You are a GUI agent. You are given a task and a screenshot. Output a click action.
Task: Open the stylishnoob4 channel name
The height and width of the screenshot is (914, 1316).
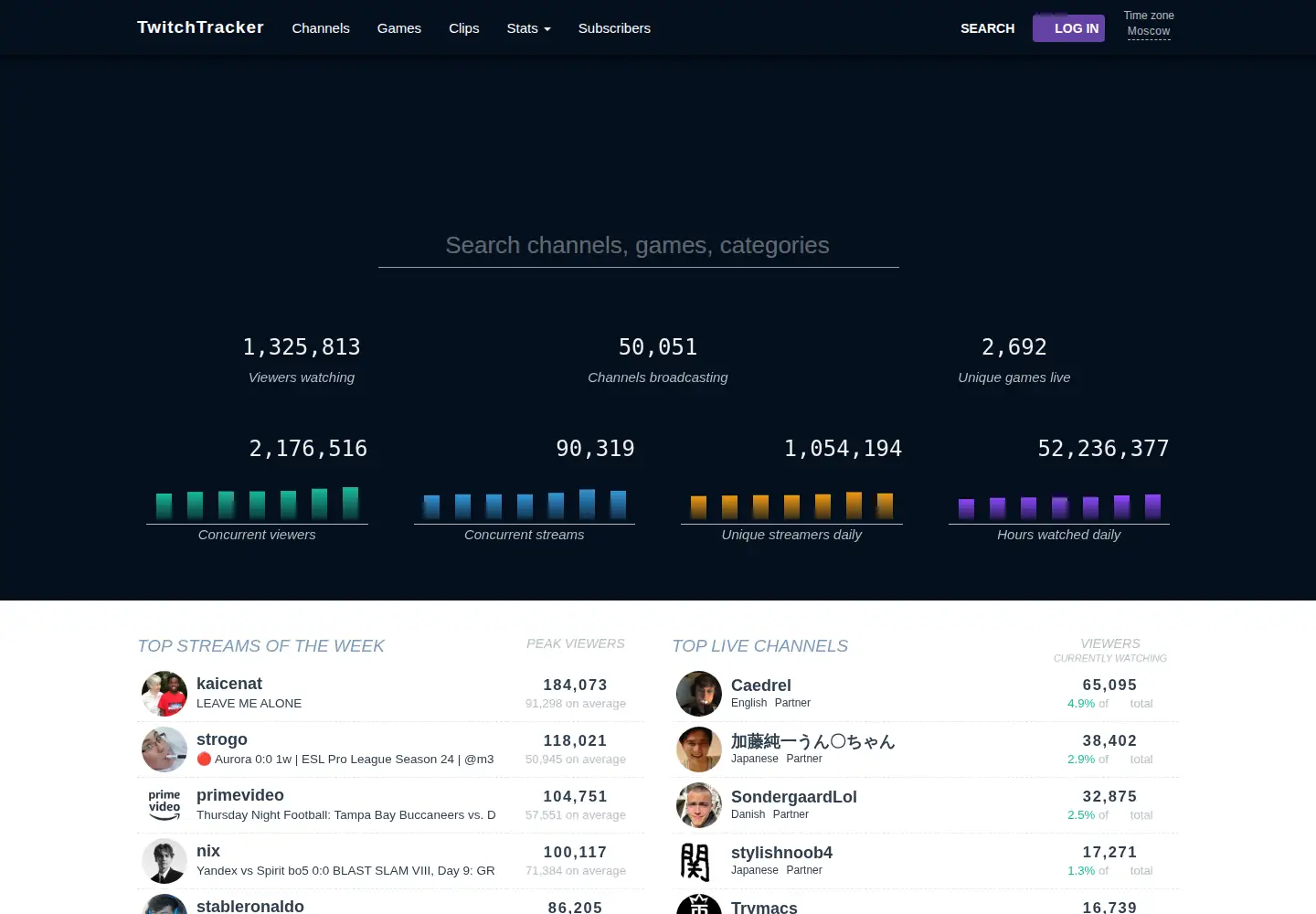(781, 853)
